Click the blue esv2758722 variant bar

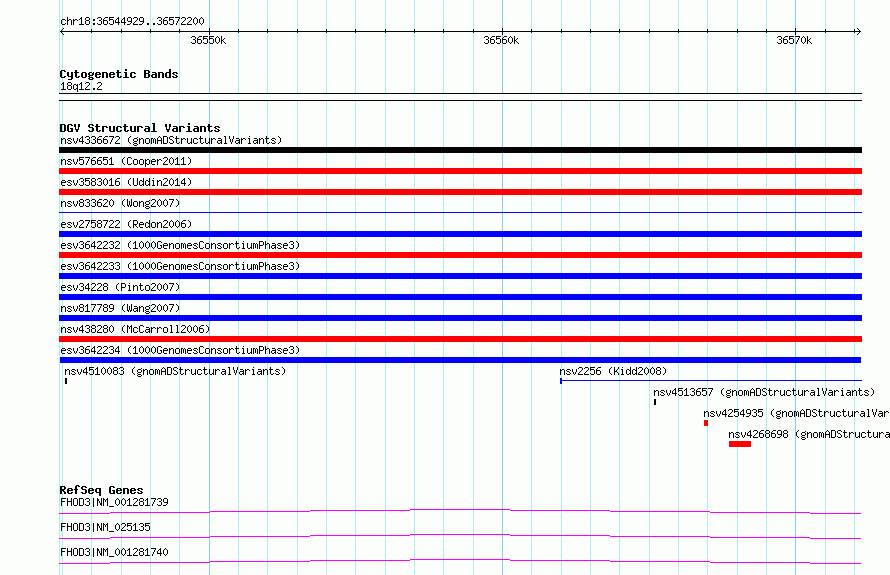[460, 234]
